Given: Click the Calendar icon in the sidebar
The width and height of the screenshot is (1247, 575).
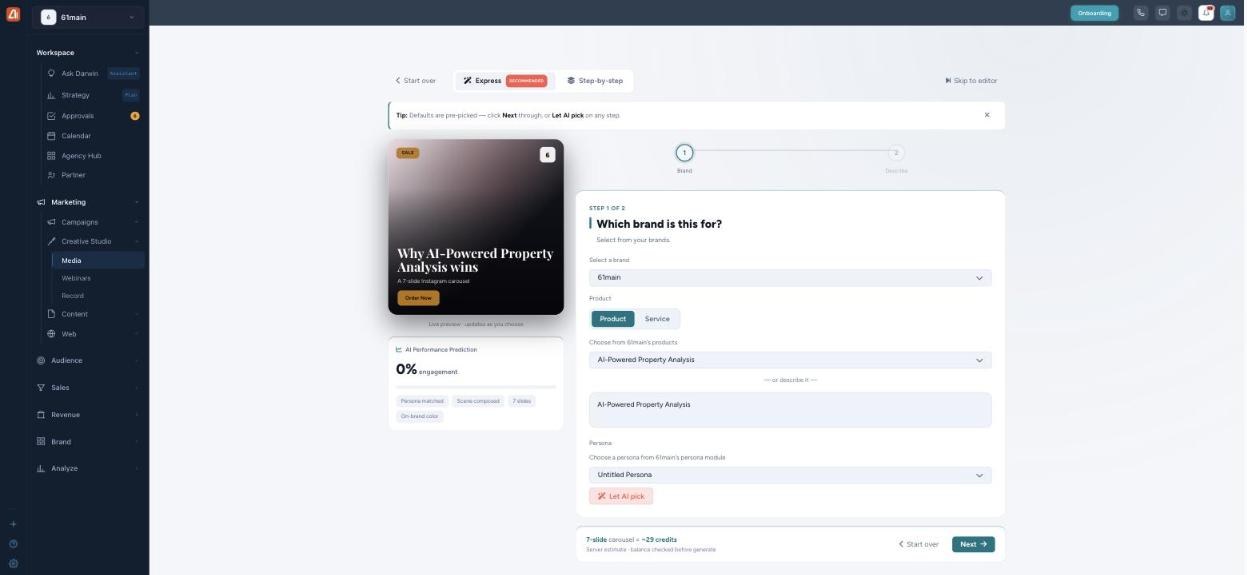Looking at the screenshot, I should 52,136.
